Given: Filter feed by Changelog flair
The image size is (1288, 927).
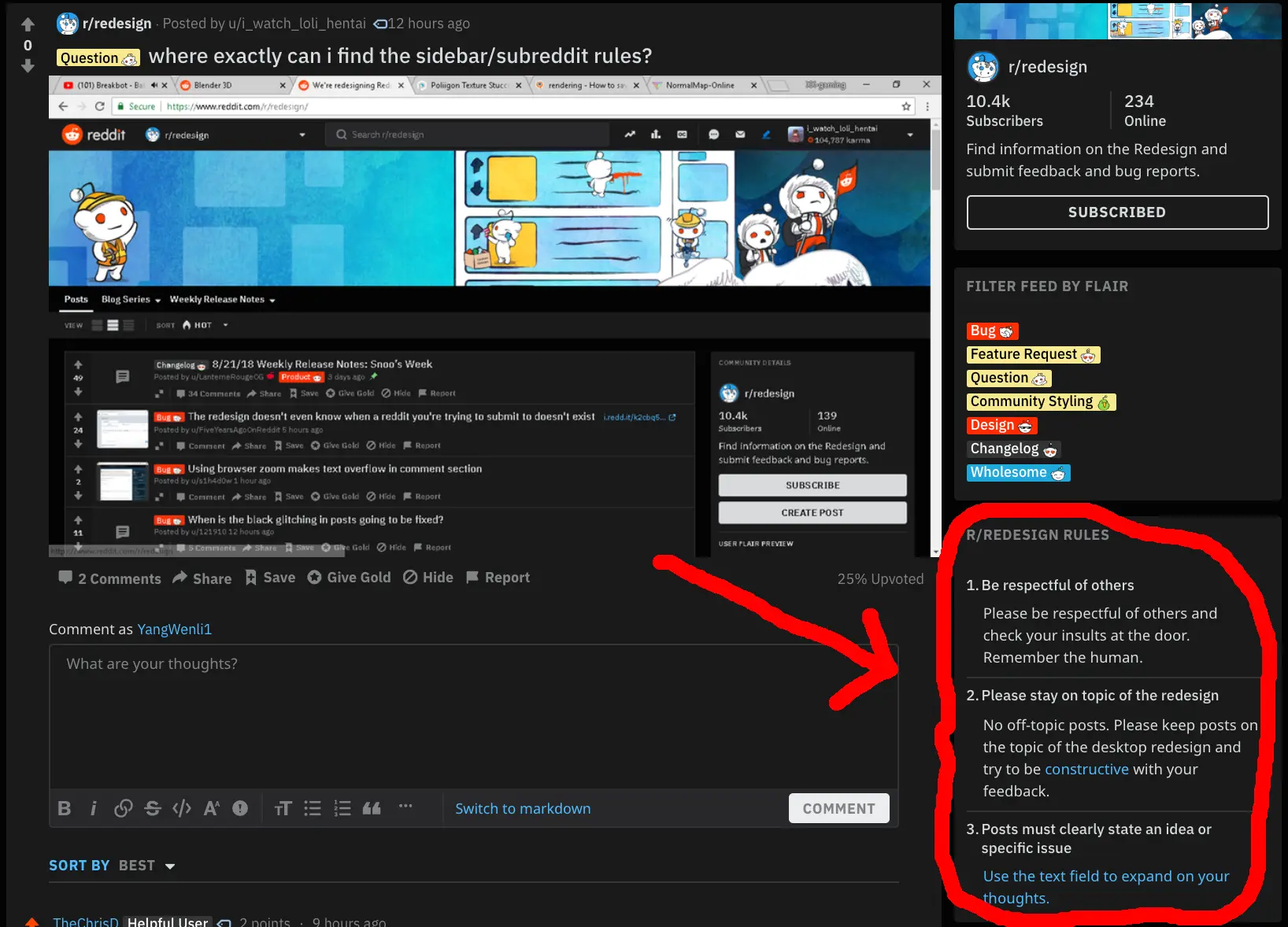Looking at the screenshot, I should point(1013,449).
